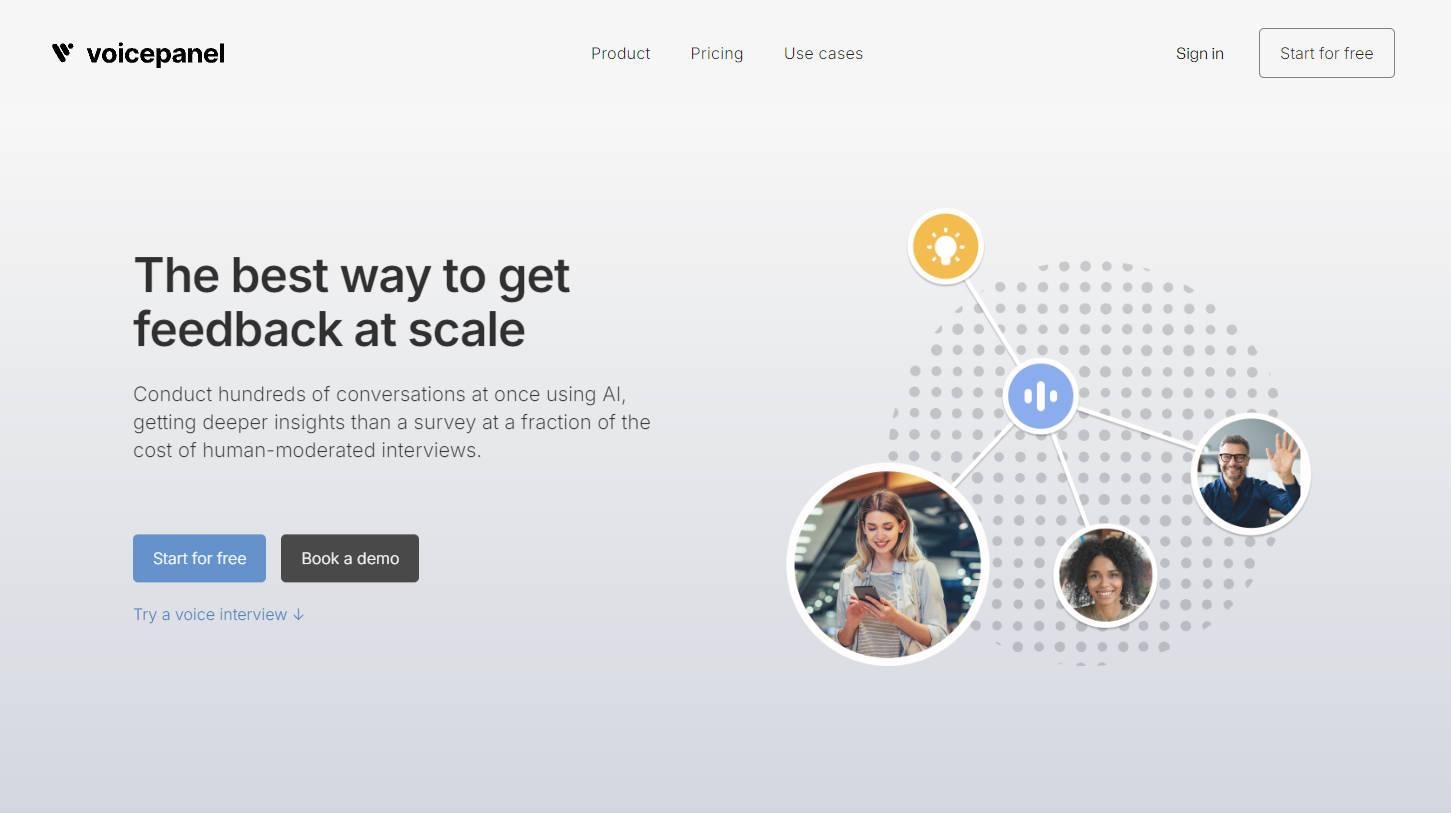Click the paragraph about conducting conversations using AI
The image size is (1451, 813).
click(x=392, y=422)
